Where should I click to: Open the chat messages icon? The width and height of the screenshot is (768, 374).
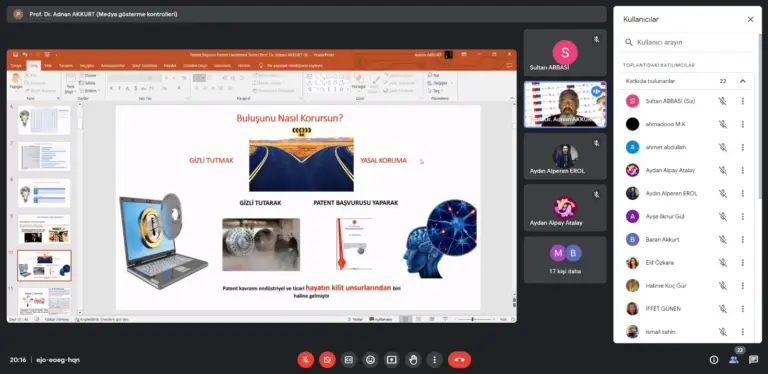(753, 360)
